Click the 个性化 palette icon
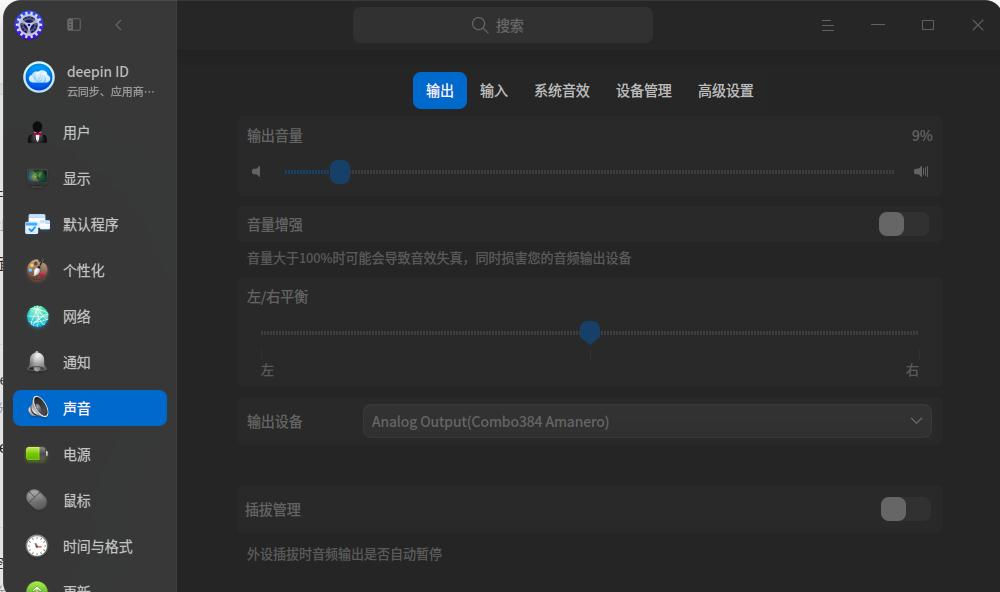 click(37, 270)
